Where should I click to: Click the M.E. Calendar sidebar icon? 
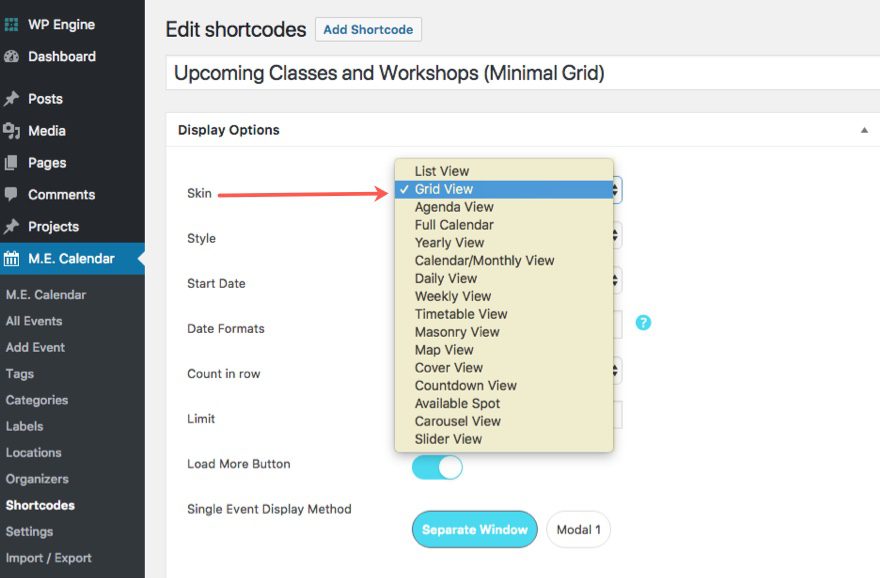[x=12, y=259]
